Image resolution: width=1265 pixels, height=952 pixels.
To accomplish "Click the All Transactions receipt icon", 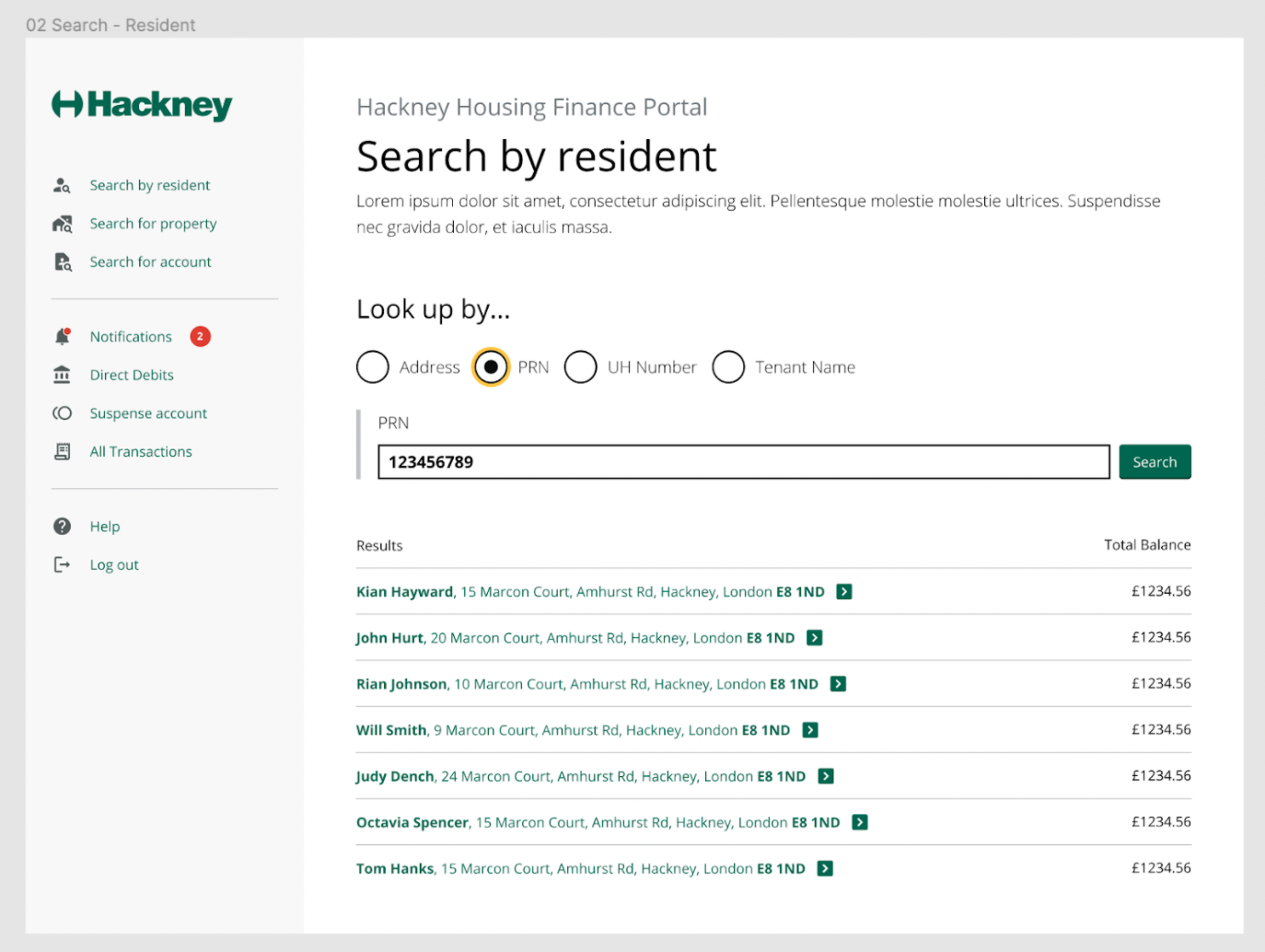I will pos(62,452).
